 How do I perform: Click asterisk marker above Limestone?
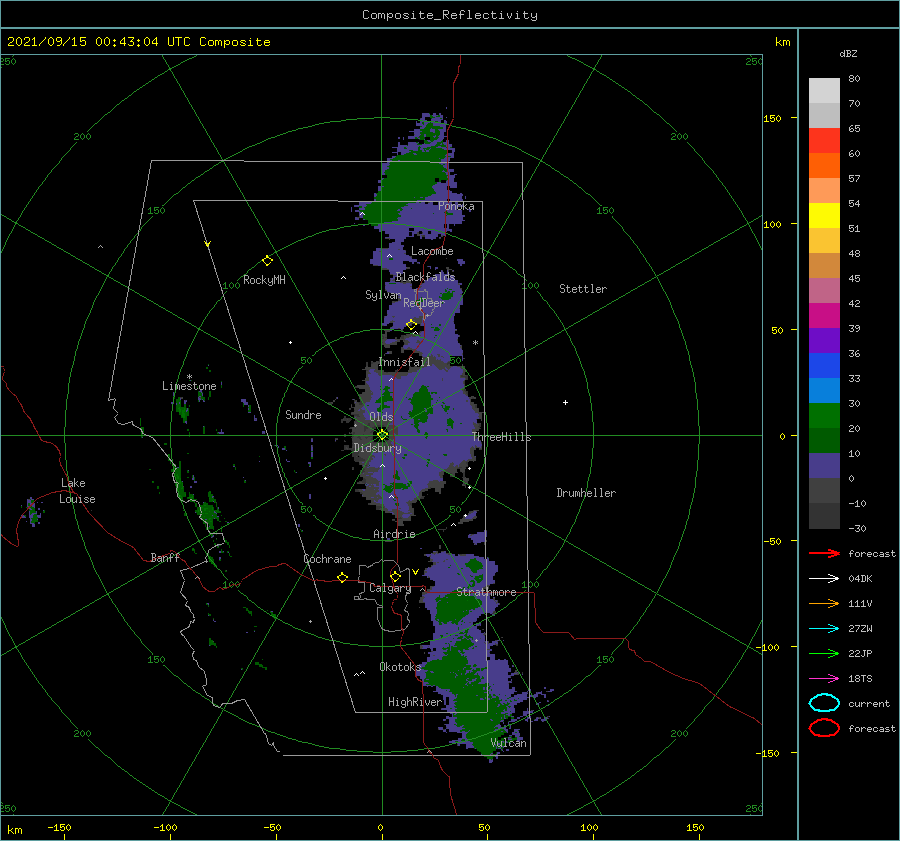pos(189,377)
